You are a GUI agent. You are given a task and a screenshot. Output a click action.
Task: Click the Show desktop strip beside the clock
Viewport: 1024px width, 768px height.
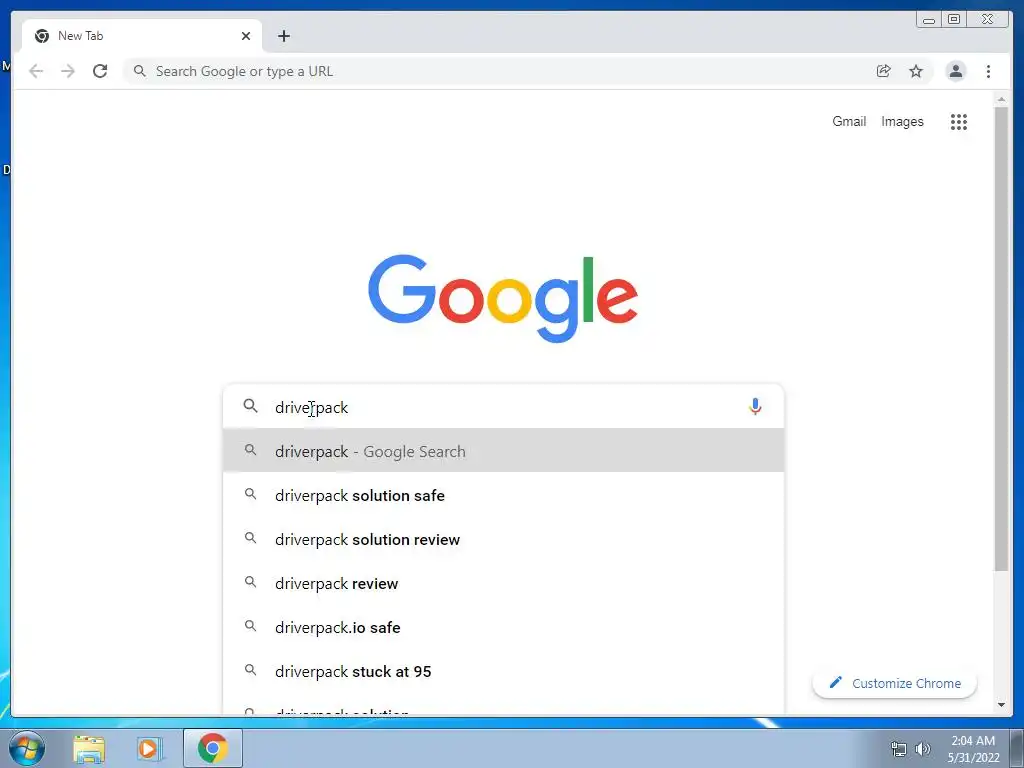click(x=1017, y=748)
